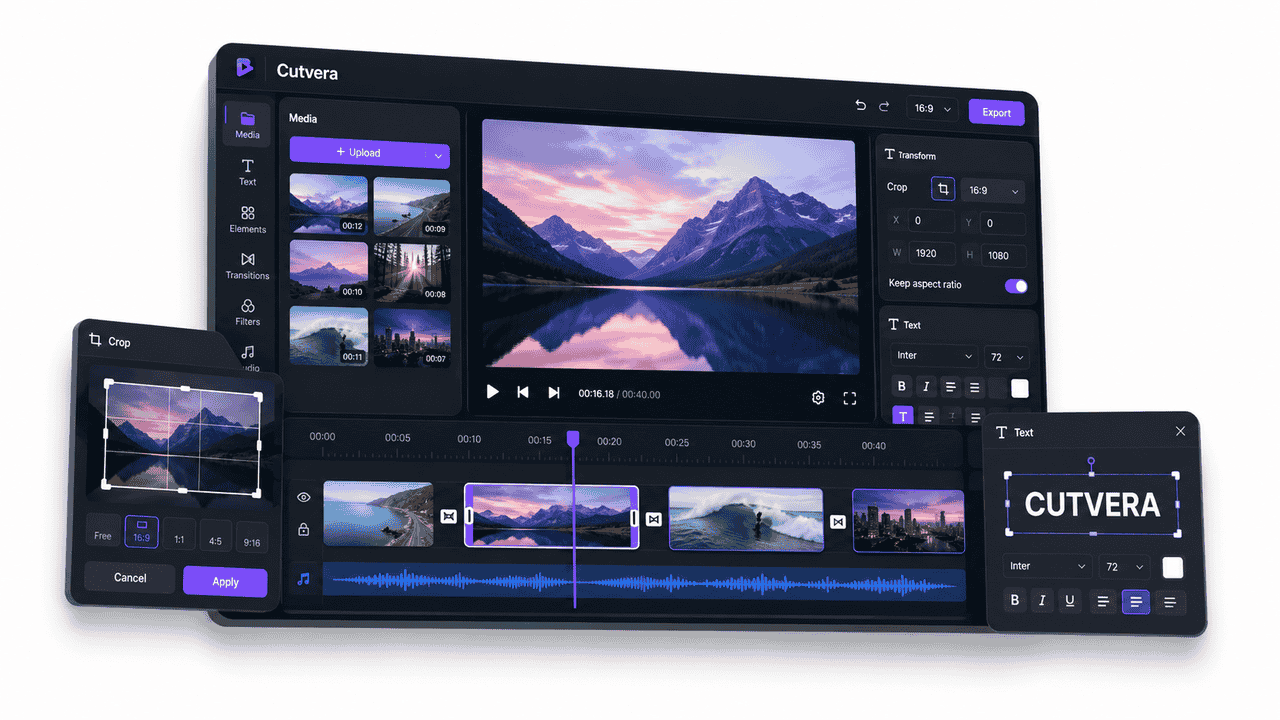Image resolution: width=1280 pixels, height=720 pixels.
Task: Open the size 72 dropdown in floating Text panel
Action: [x=1124, y=567]
